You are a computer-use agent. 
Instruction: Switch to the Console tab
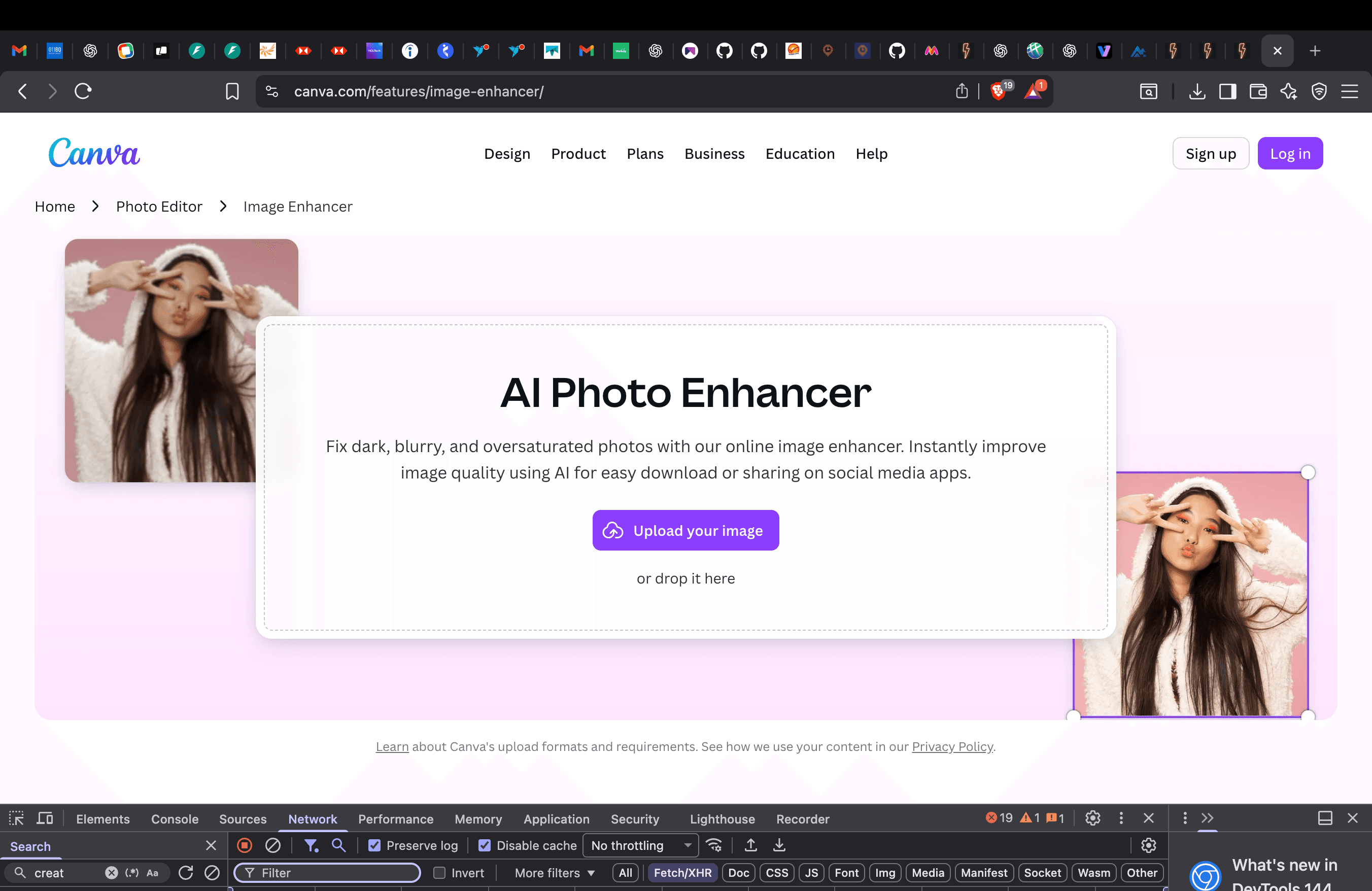(x=175, y=819)
